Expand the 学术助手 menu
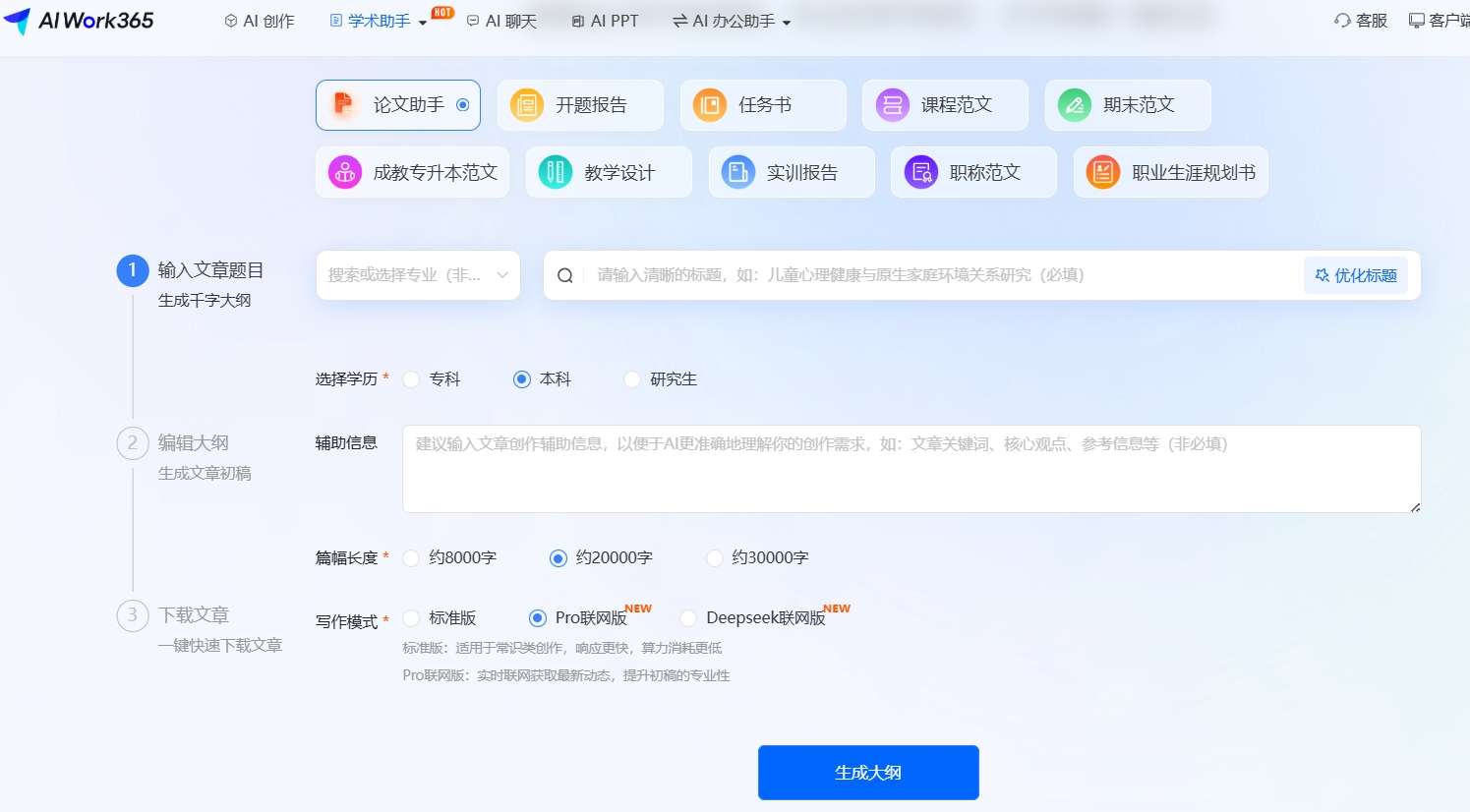1470x812 pixels. tap(383, 20)
